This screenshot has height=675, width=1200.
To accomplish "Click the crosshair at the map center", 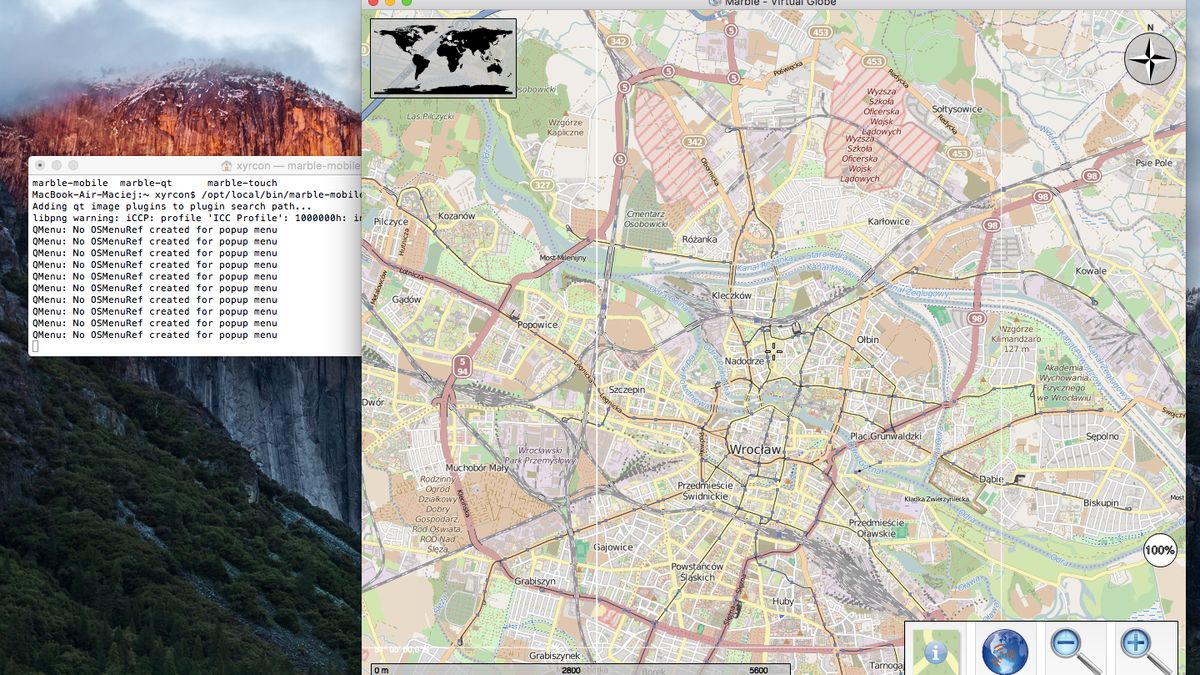I will click(x=771, y=351).
